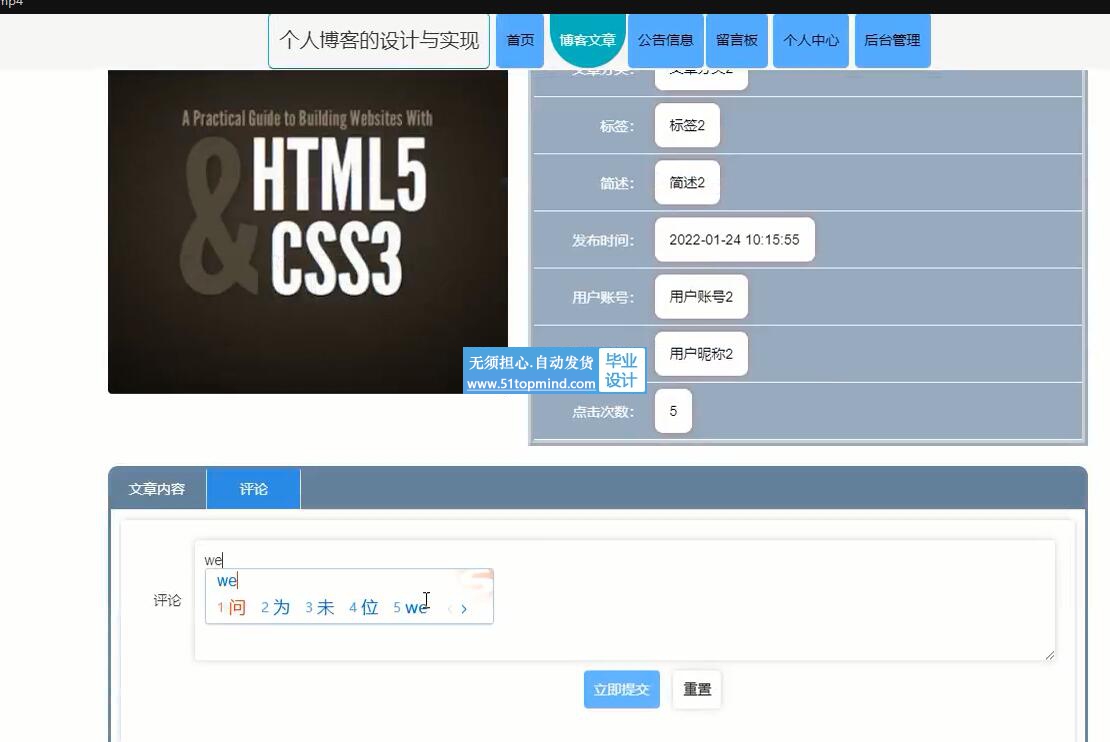Click the 重置 button
Screen dimensions: 1110x742
click(x=697, y=689)
